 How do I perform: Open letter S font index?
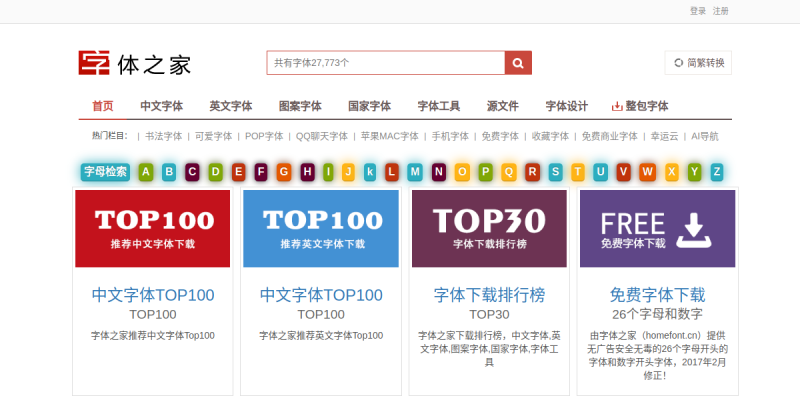[x=555, y=172]
